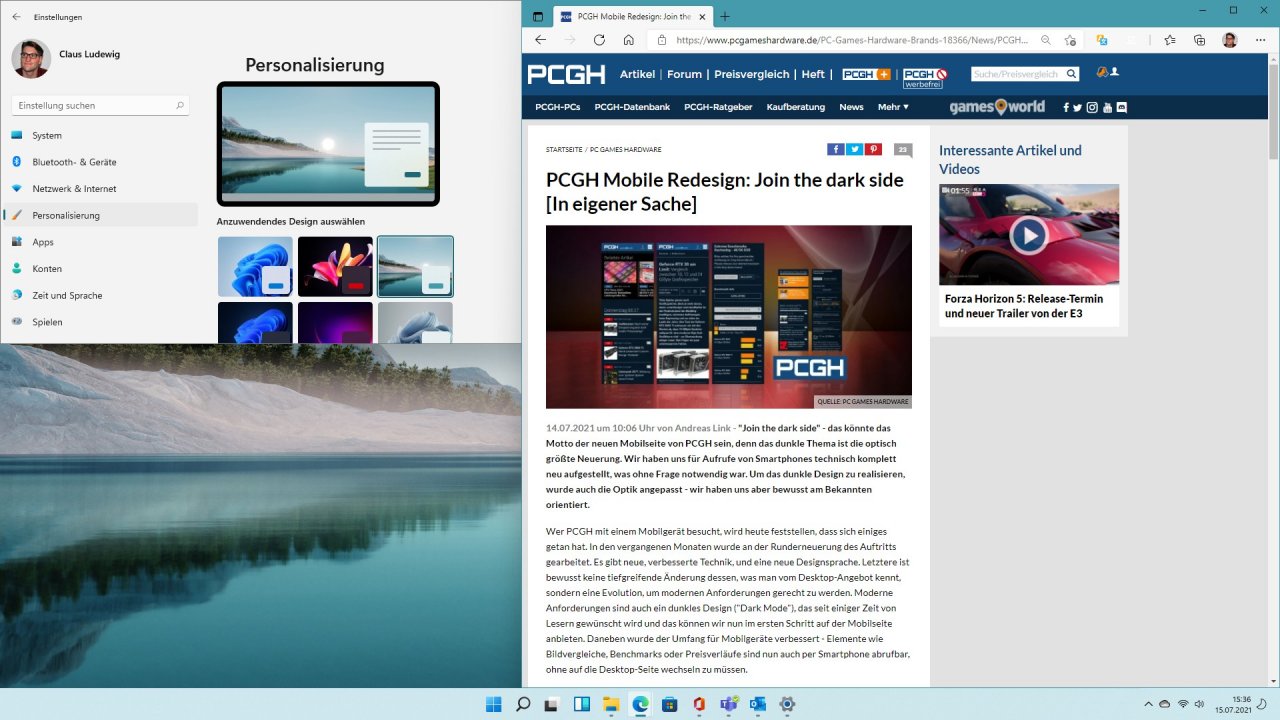
Task: Click the PCGH Plus badge
Action: click(866, 74)
